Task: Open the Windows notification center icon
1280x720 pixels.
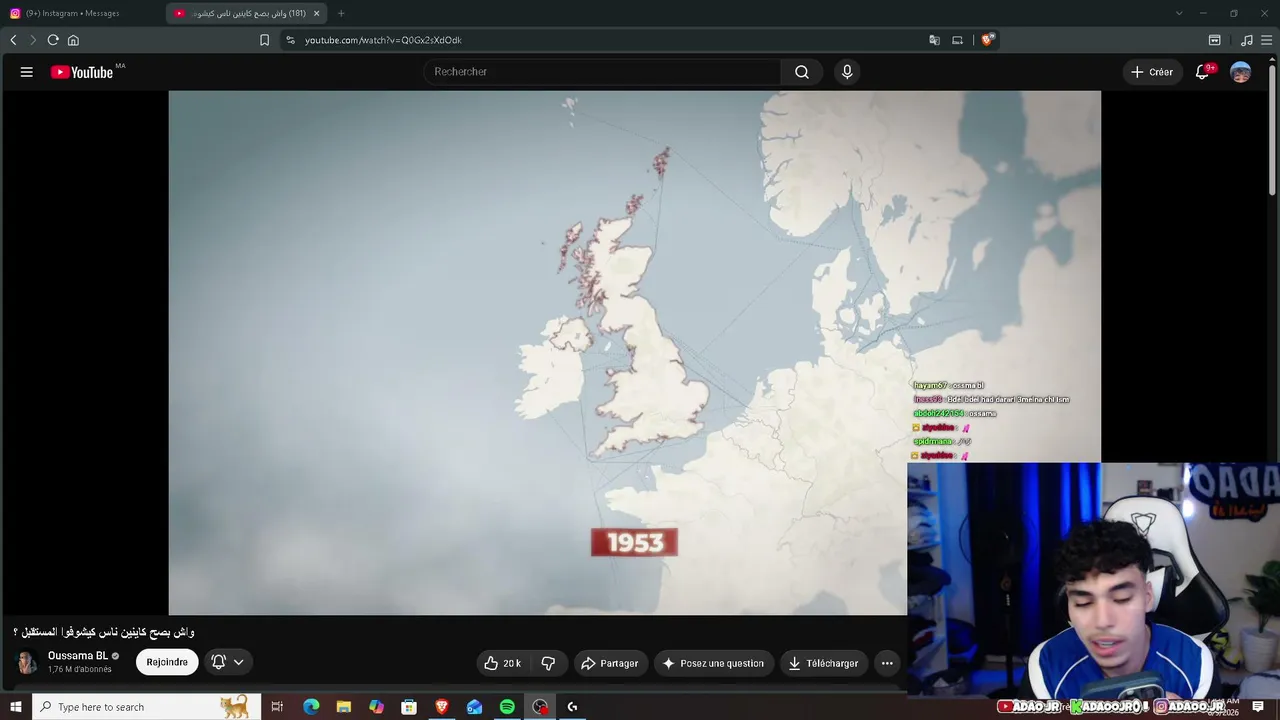Action: pyautogui.click(x=1258, y=707)
